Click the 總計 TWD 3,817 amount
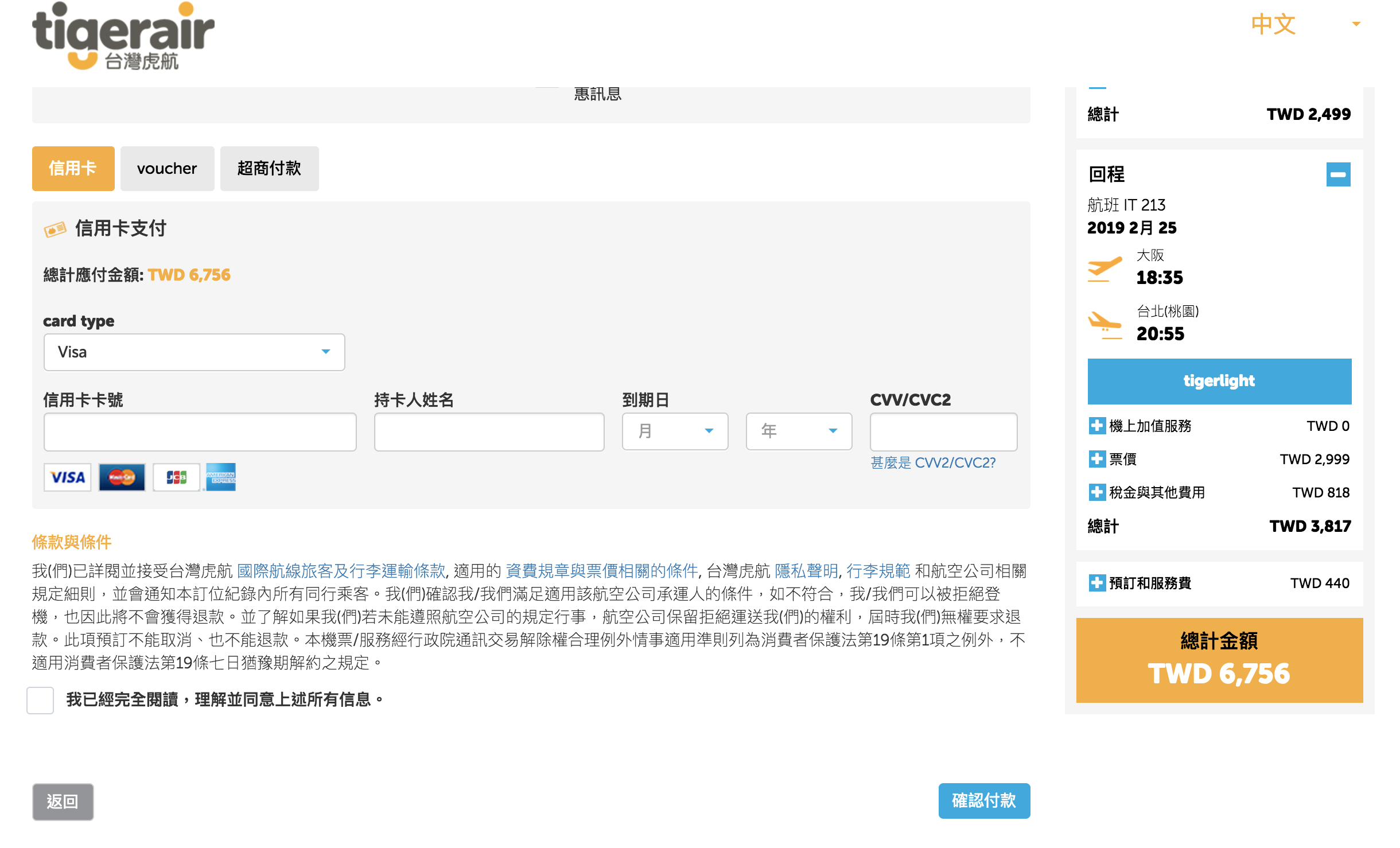Screen dimensions: 1400x848 point(1310,526)
